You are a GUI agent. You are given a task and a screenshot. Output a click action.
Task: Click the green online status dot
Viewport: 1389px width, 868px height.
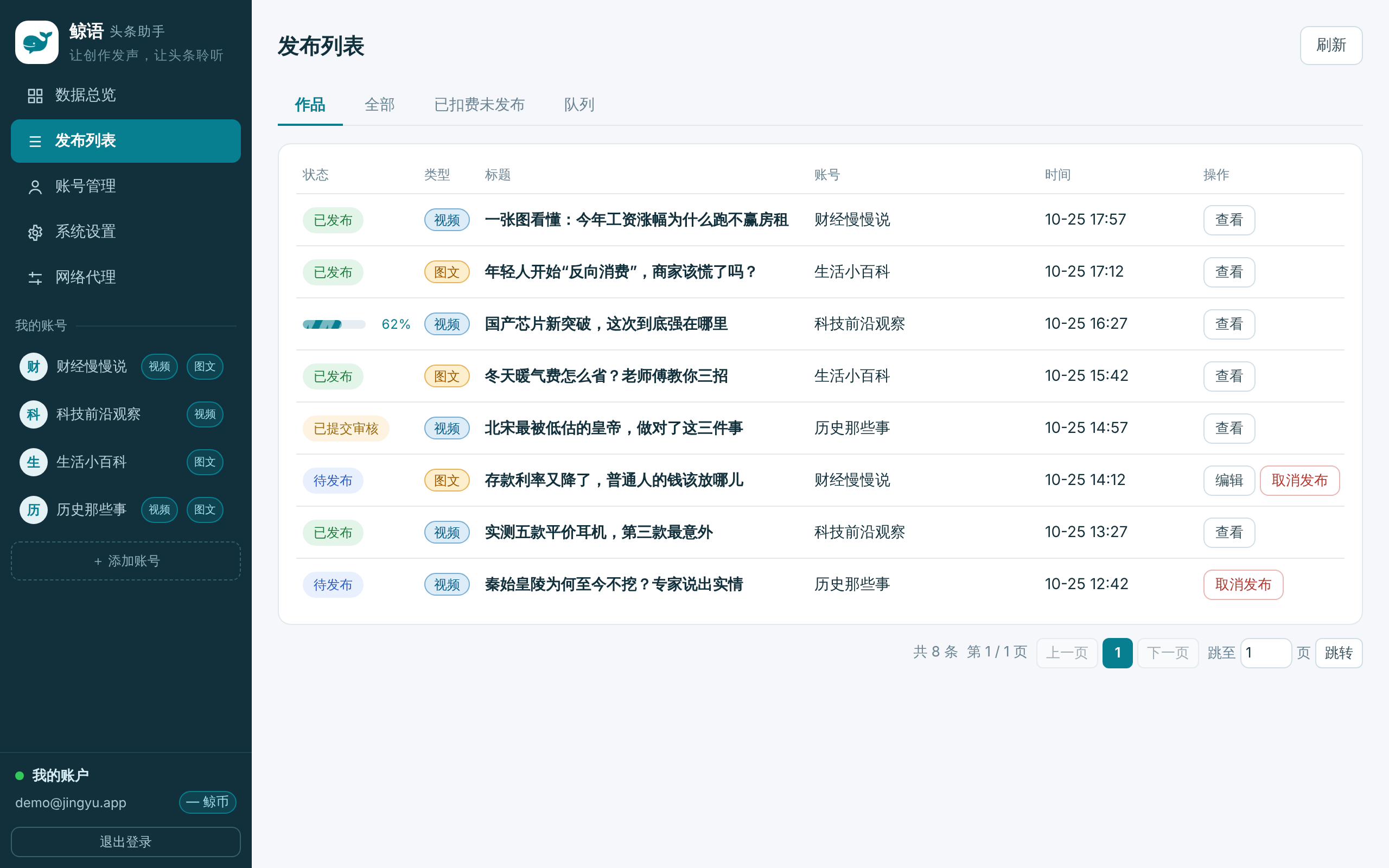(20, 776)
